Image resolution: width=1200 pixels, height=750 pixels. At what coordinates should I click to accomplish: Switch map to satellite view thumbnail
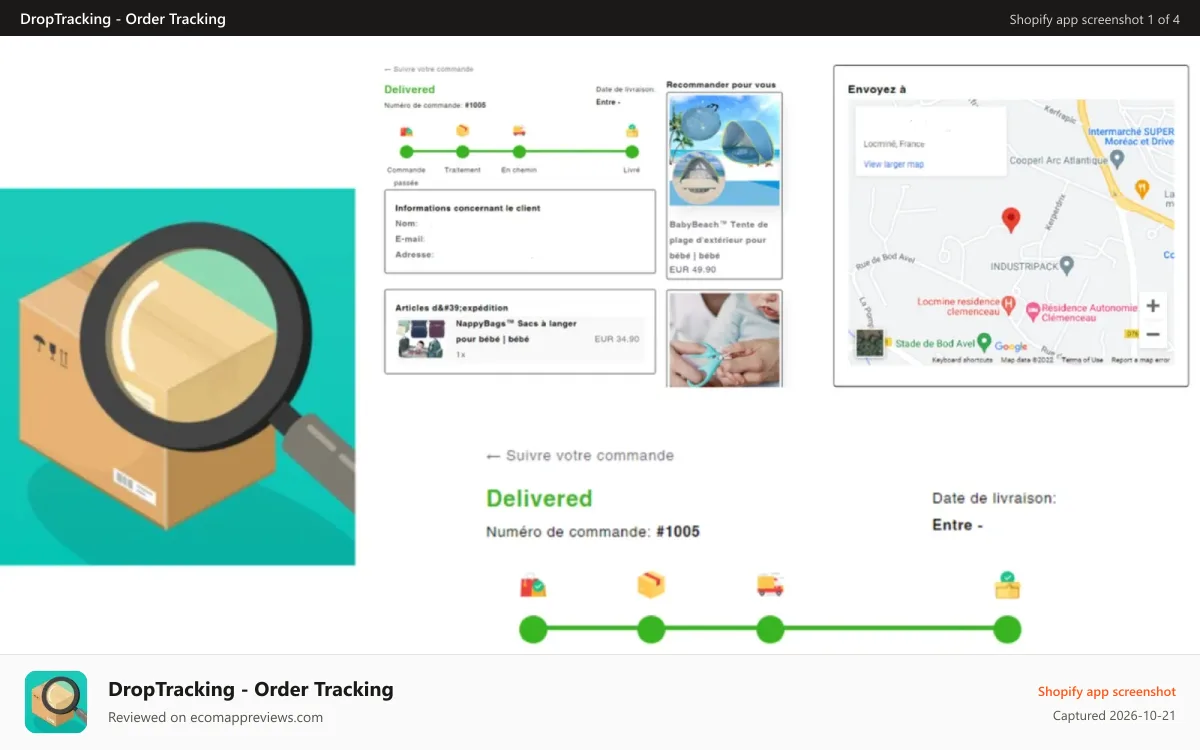pos(870,344)
